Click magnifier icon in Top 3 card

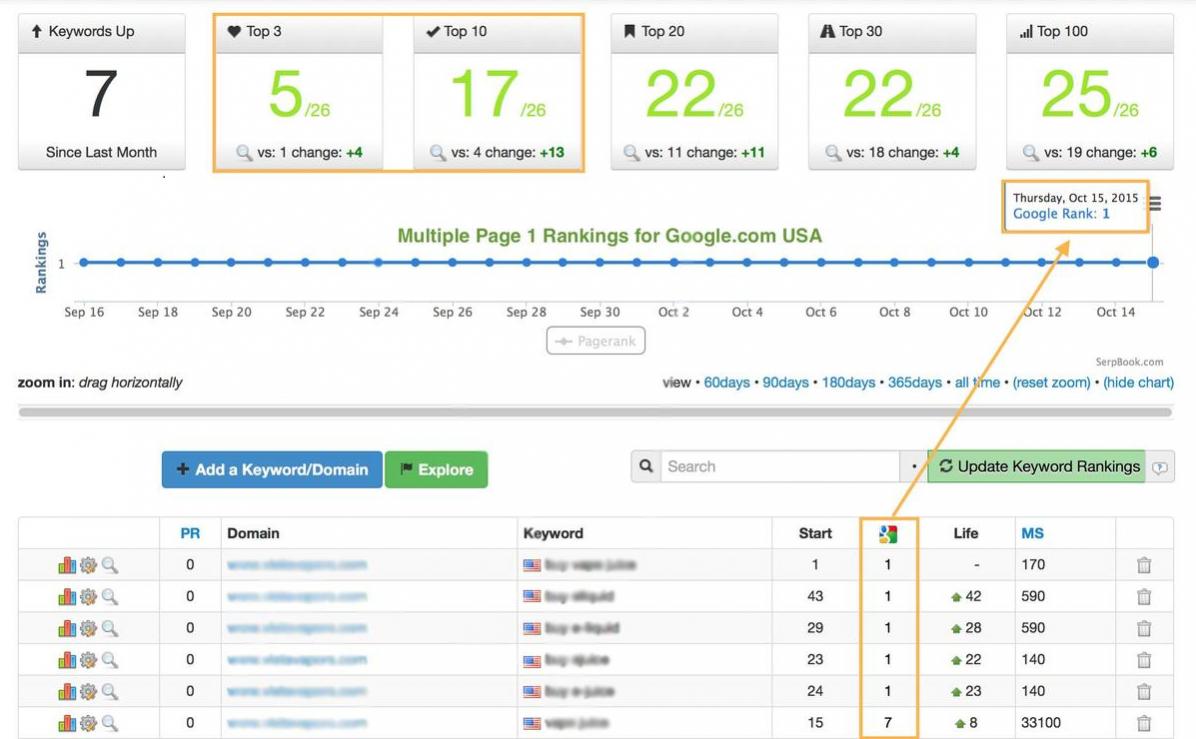tap(244, 153)
